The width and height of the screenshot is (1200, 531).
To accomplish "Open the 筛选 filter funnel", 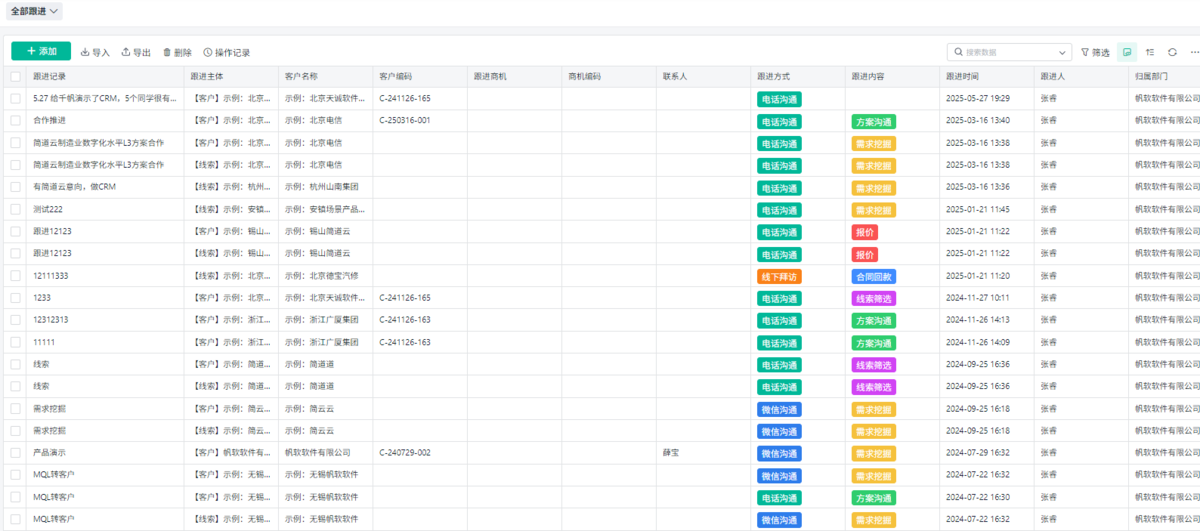I will coord(1095,52).
